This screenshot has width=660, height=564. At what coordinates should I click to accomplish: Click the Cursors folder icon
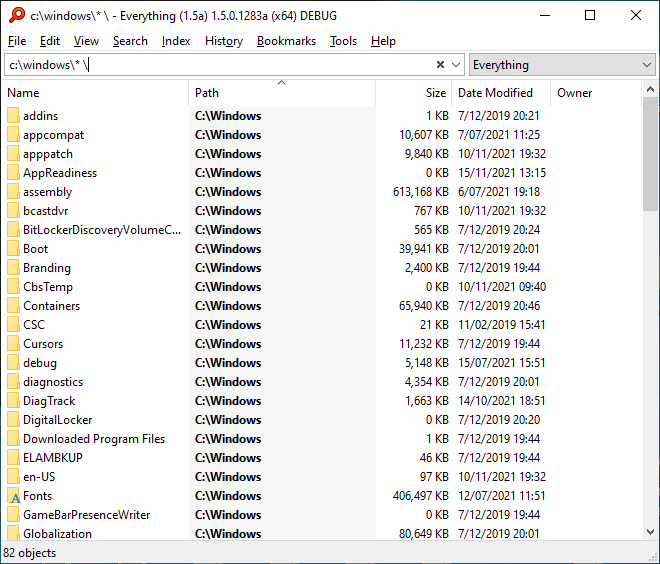[13, 343]
